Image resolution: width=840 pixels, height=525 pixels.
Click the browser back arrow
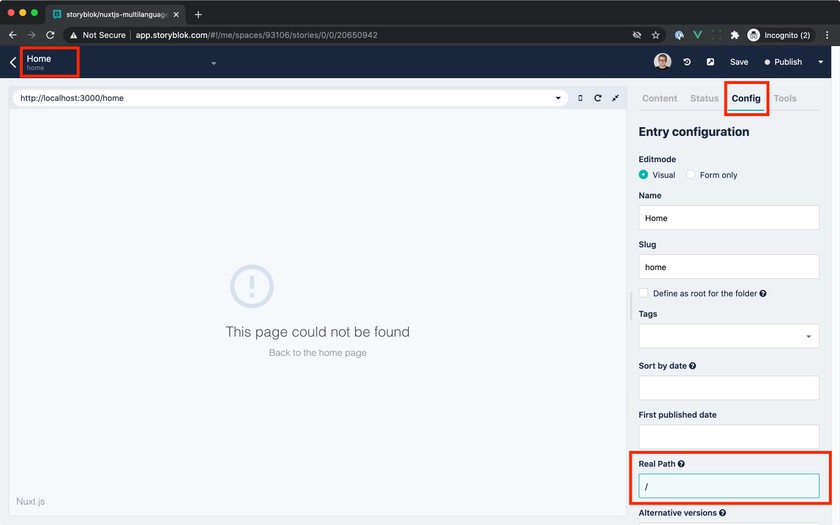[13, 35]
